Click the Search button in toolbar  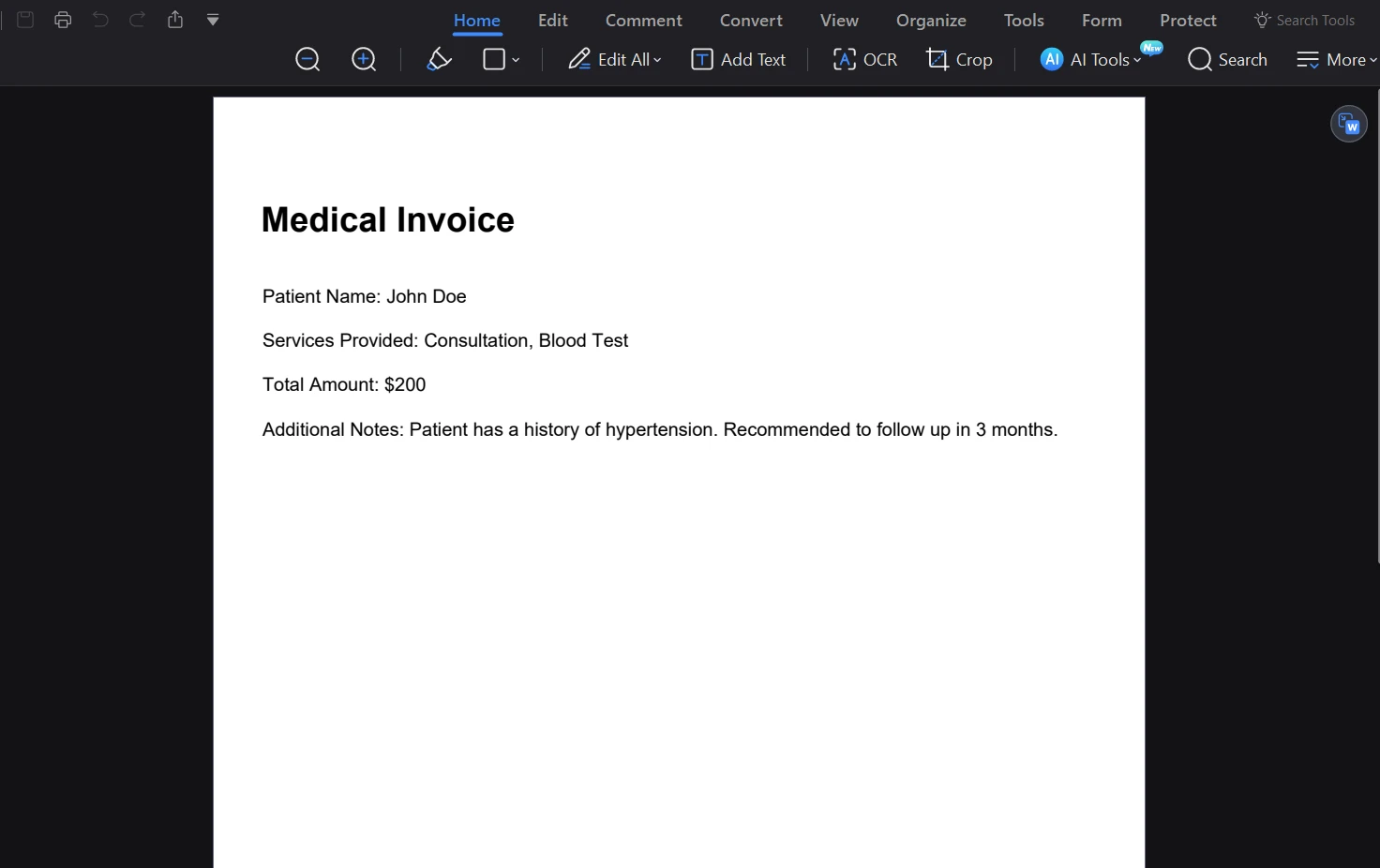point(1227,60)
